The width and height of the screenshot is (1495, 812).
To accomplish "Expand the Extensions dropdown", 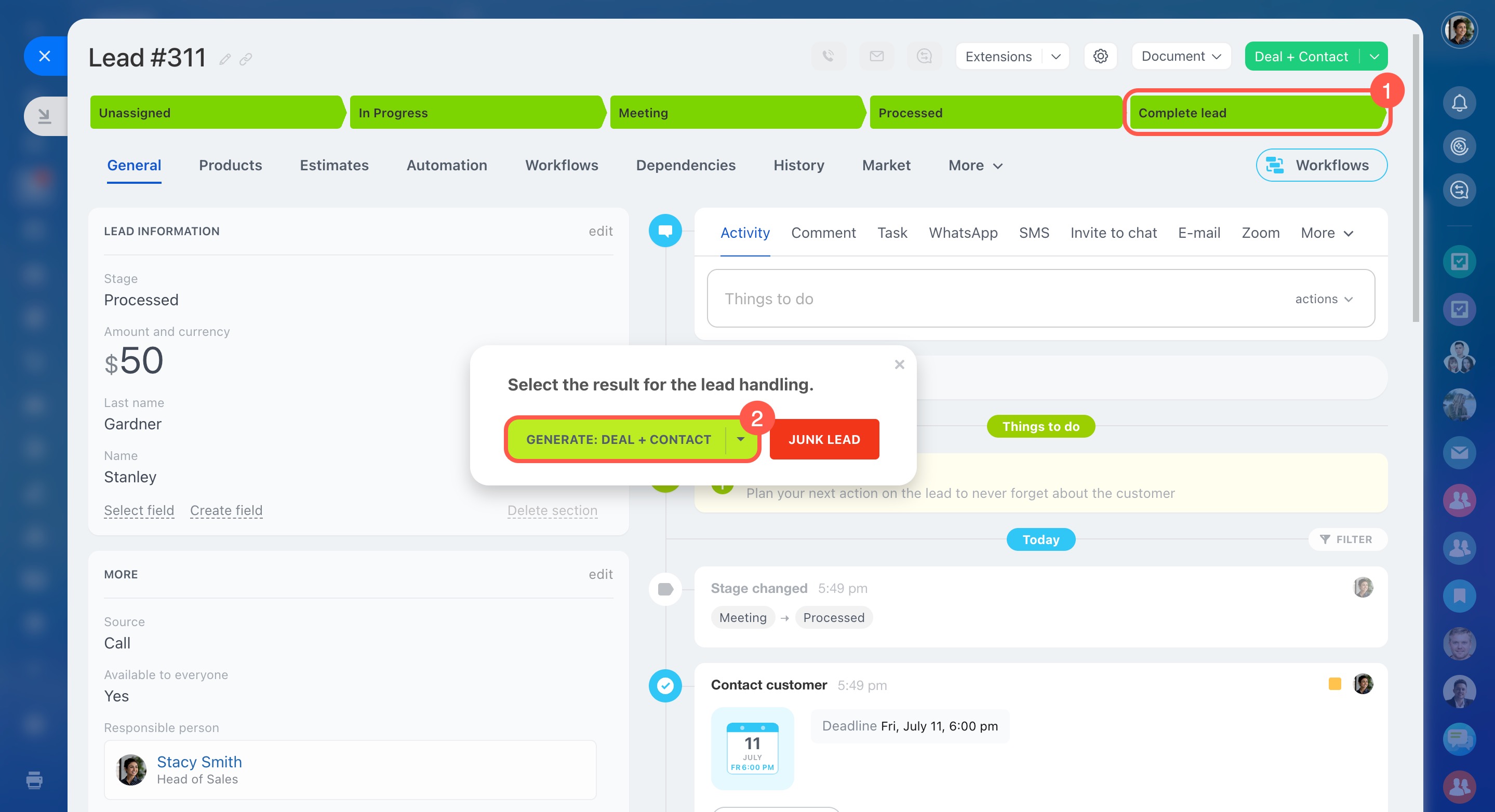I will tap(1055, 56).
